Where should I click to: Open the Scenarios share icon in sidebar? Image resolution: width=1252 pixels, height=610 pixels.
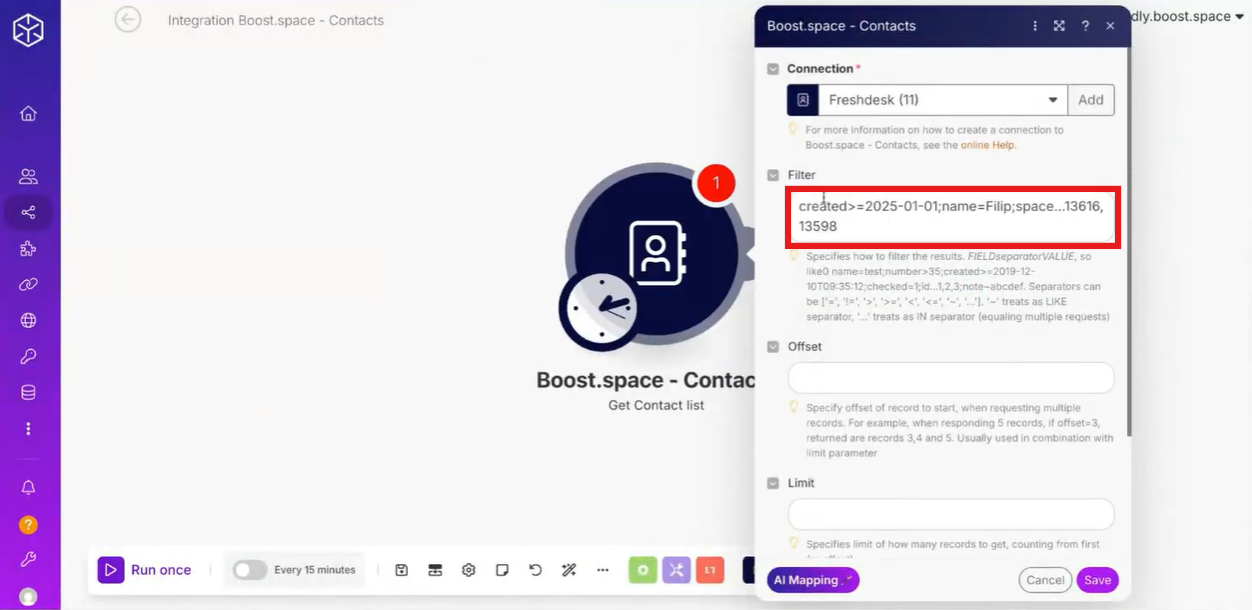click(28, 212)
